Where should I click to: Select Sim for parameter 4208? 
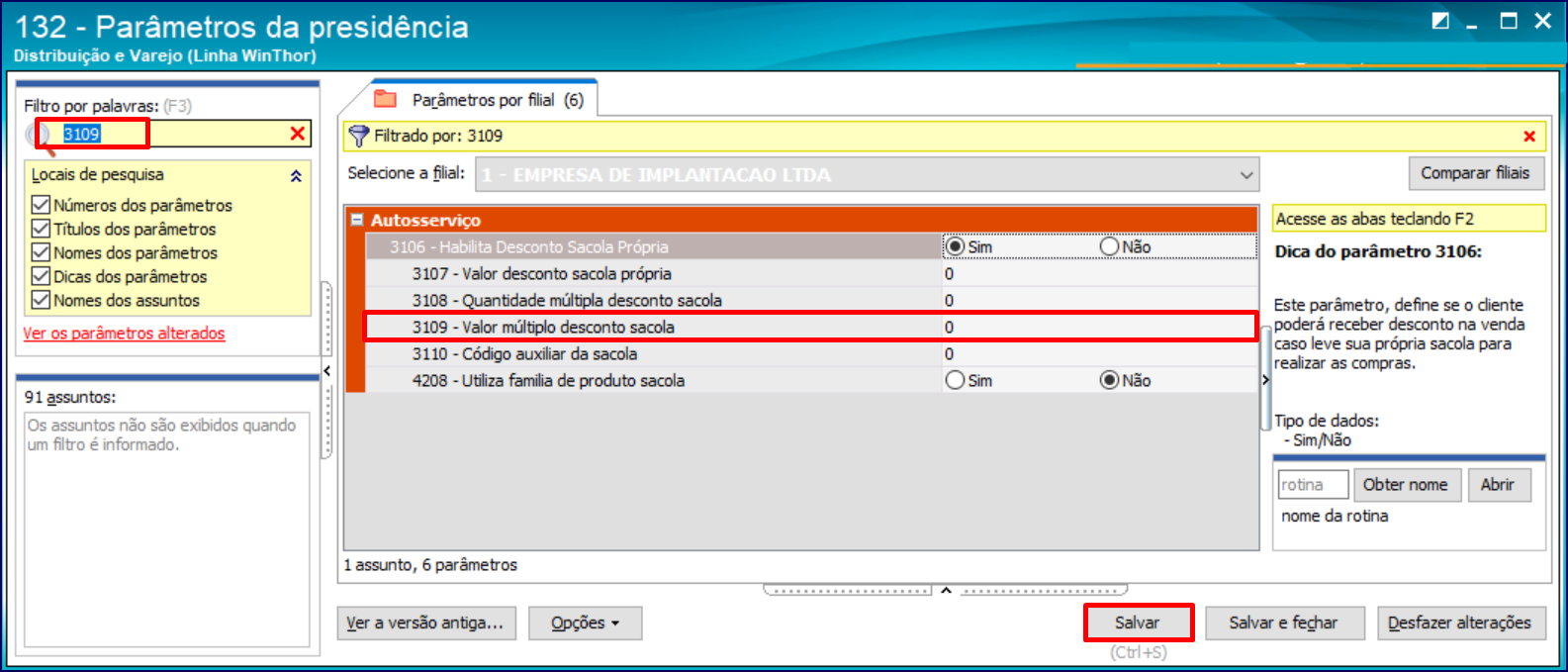(955, 380)
